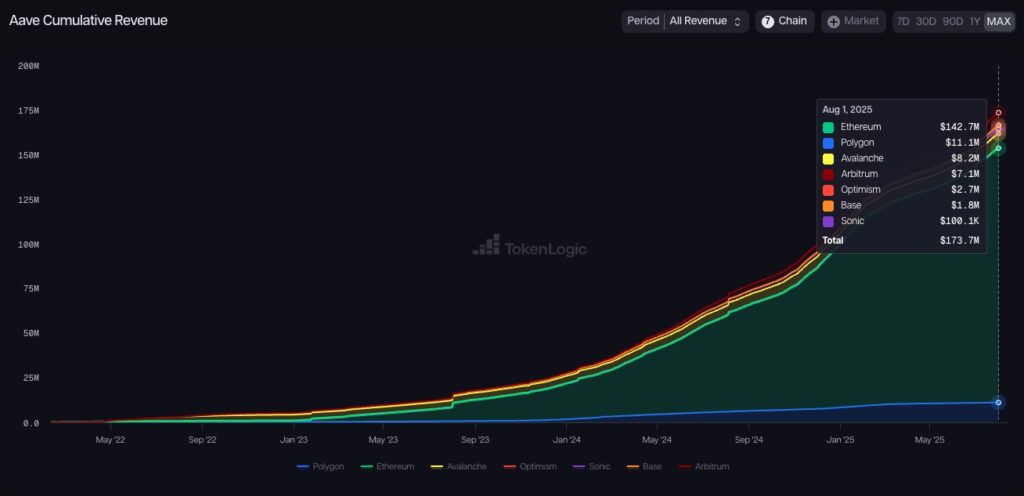Click the May '22 x-axis label
This screenshot has height=496, width=1024.
tap(110, 440)
